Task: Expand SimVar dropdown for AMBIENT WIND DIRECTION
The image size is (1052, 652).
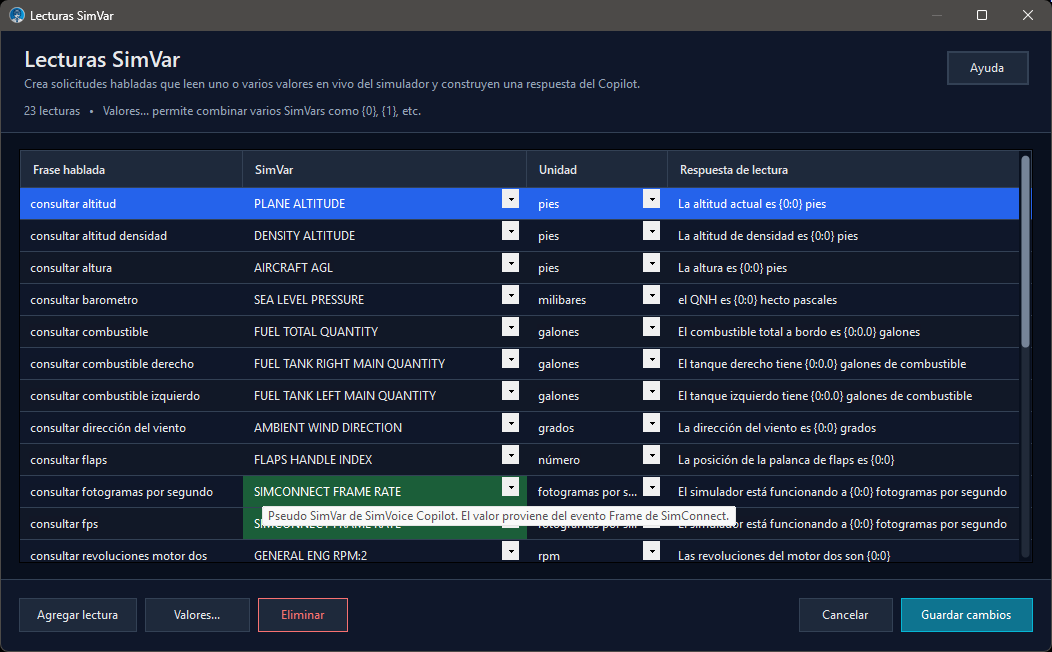Action: pyautogui.click(x=511, y=423)
